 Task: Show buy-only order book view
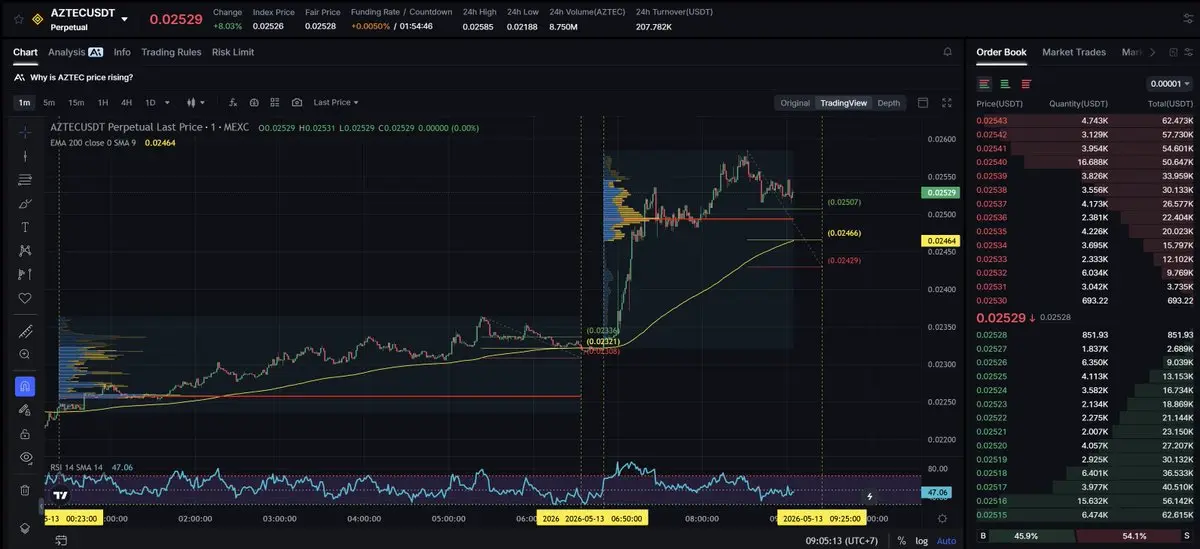point(1005,83)
